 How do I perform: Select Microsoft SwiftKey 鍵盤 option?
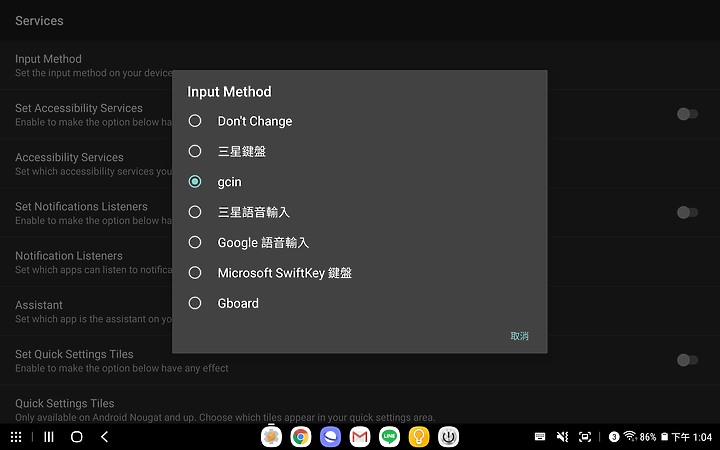tap(360, 273)
